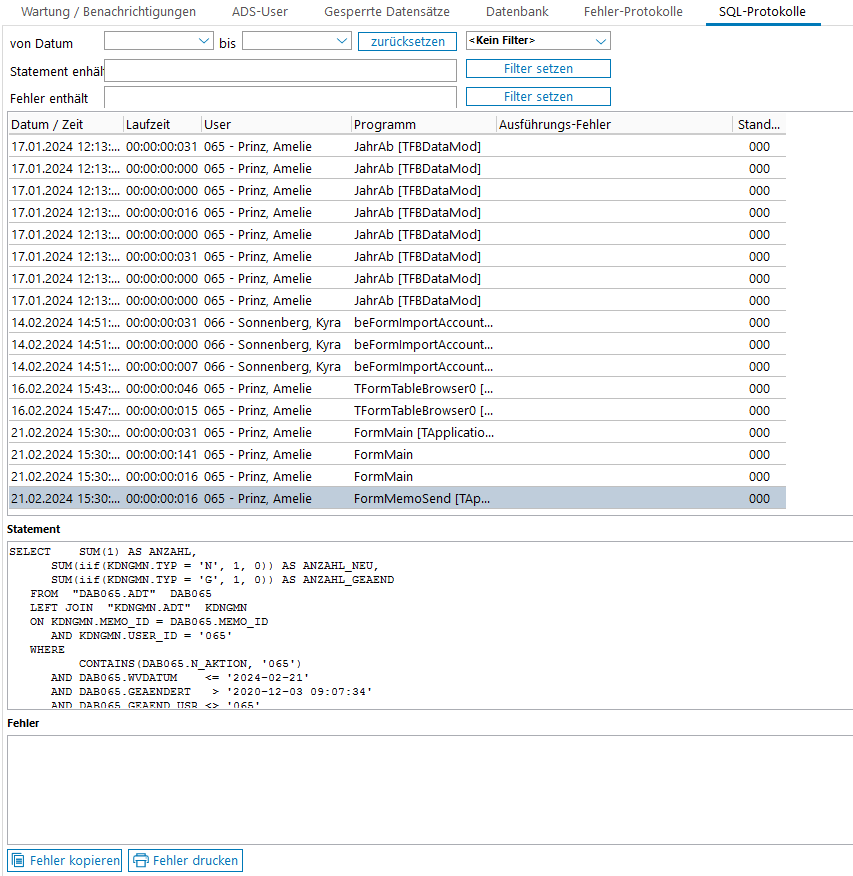Select the Gesperrte Datensätze tab
Screen dimensions: 853x876
386,12
